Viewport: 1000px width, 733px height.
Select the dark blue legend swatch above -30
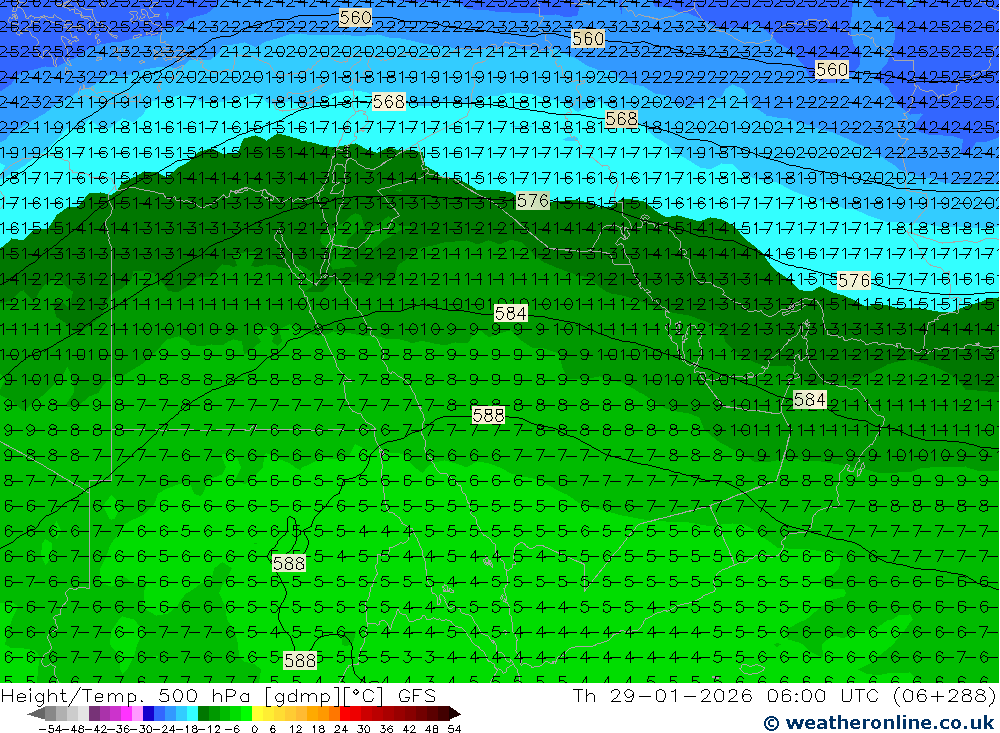click(149, 713)
